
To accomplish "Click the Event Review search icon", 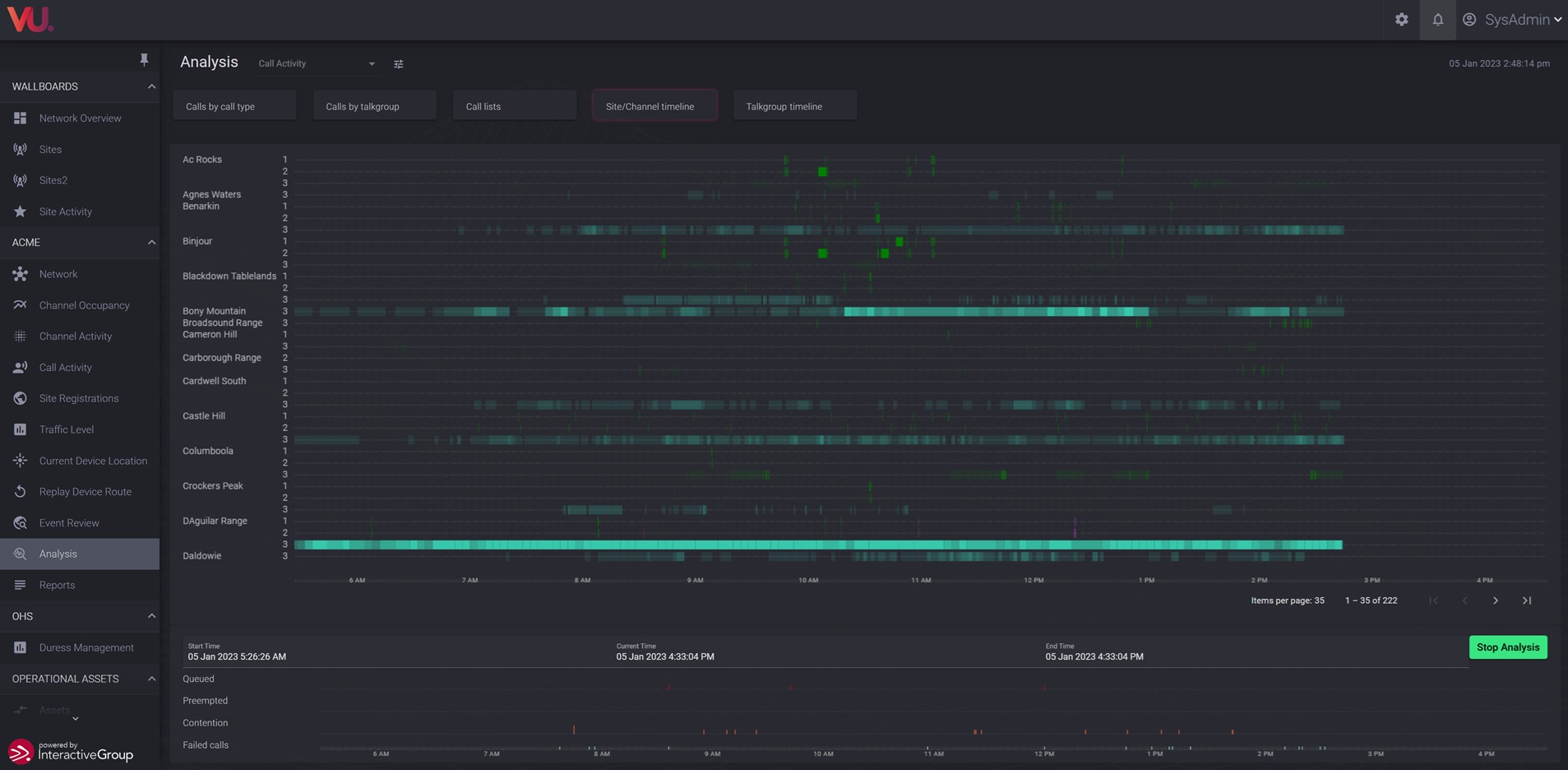I will pyautogui.click(x=21, y=523).
